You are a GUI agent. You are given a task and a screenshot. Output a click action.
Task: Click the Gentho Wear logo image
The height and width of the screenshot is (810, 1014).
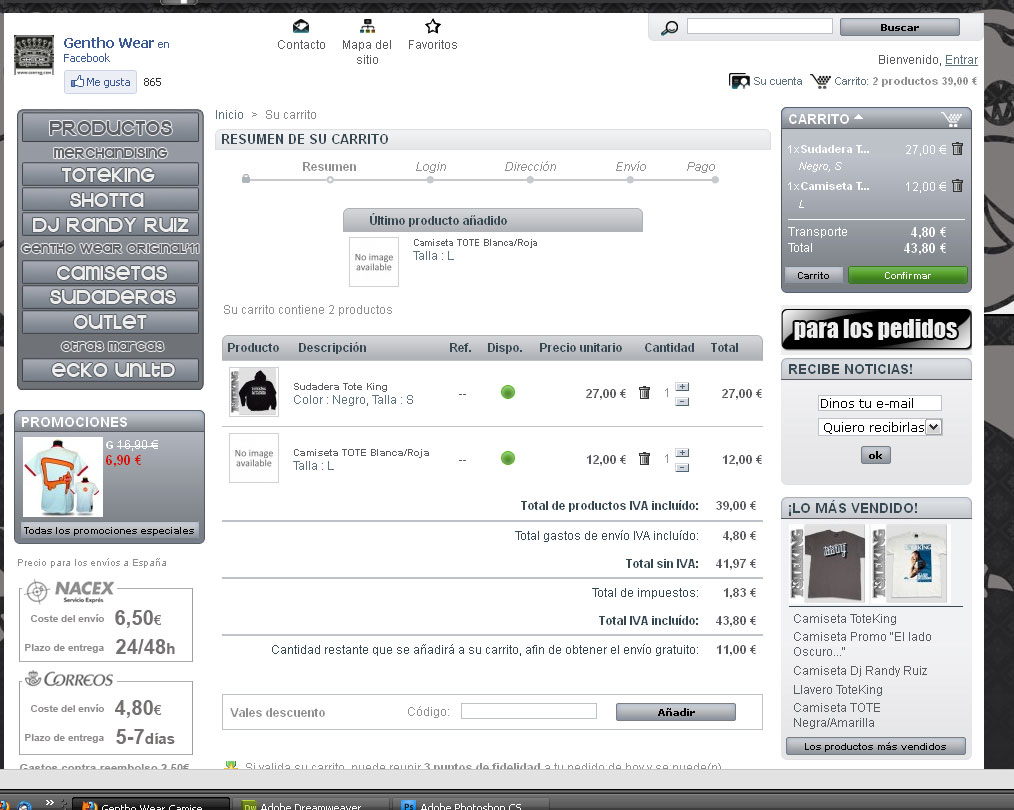tap(34, 56)
